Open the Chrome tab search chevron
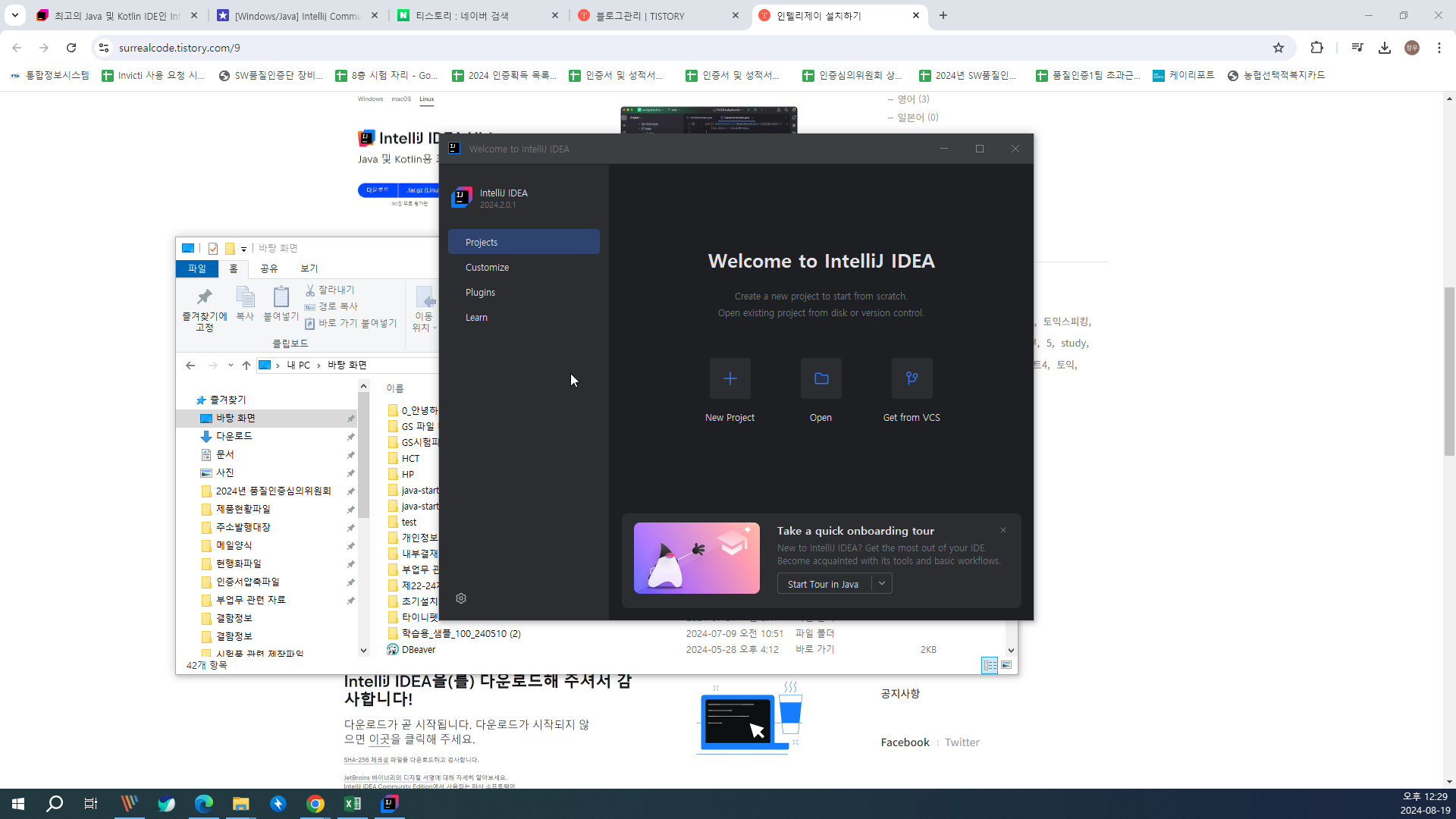 click(x=14, y=15)
